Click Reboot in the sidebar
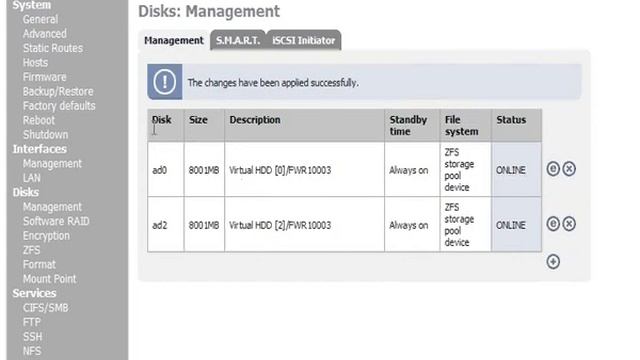The image size is (640, 360). click(39, 120)
